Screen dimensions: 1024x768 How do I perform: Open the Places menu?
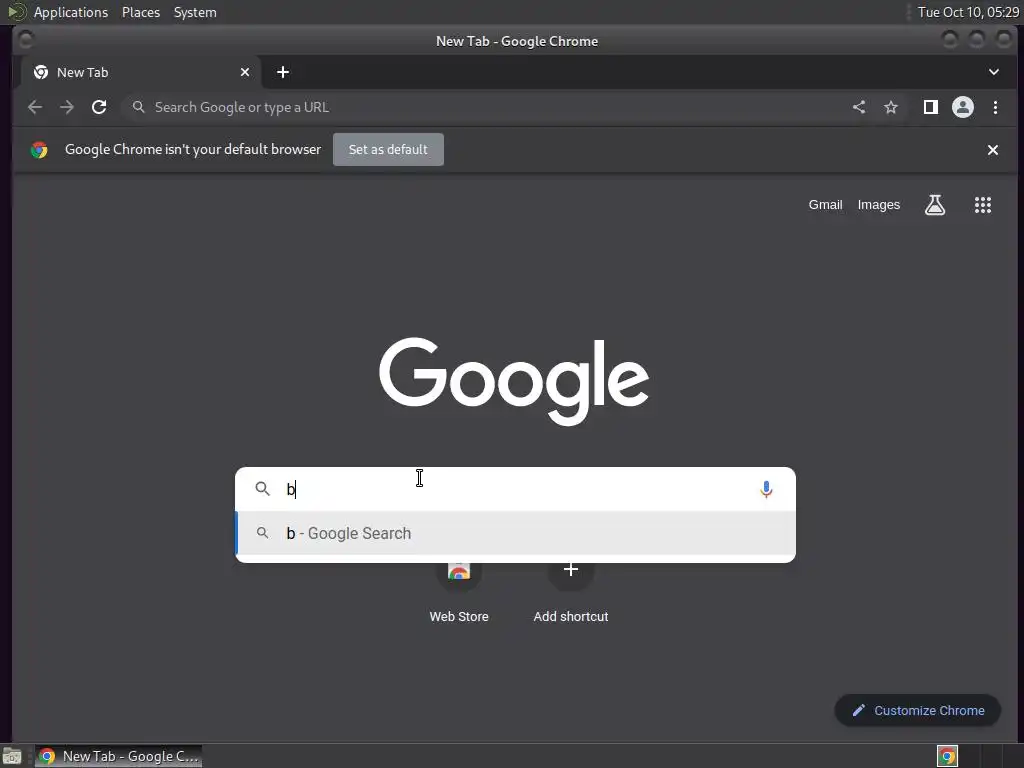(140, 12)
